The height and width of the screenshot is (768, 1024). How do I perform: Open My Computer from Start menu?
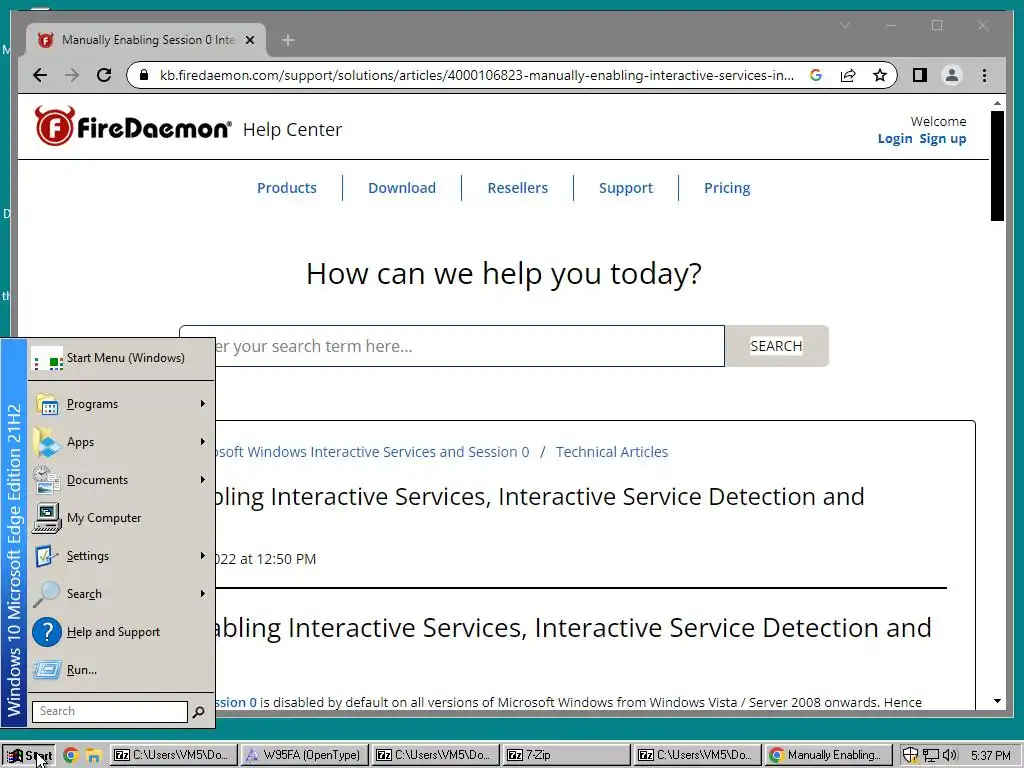[x=121, y=518]
